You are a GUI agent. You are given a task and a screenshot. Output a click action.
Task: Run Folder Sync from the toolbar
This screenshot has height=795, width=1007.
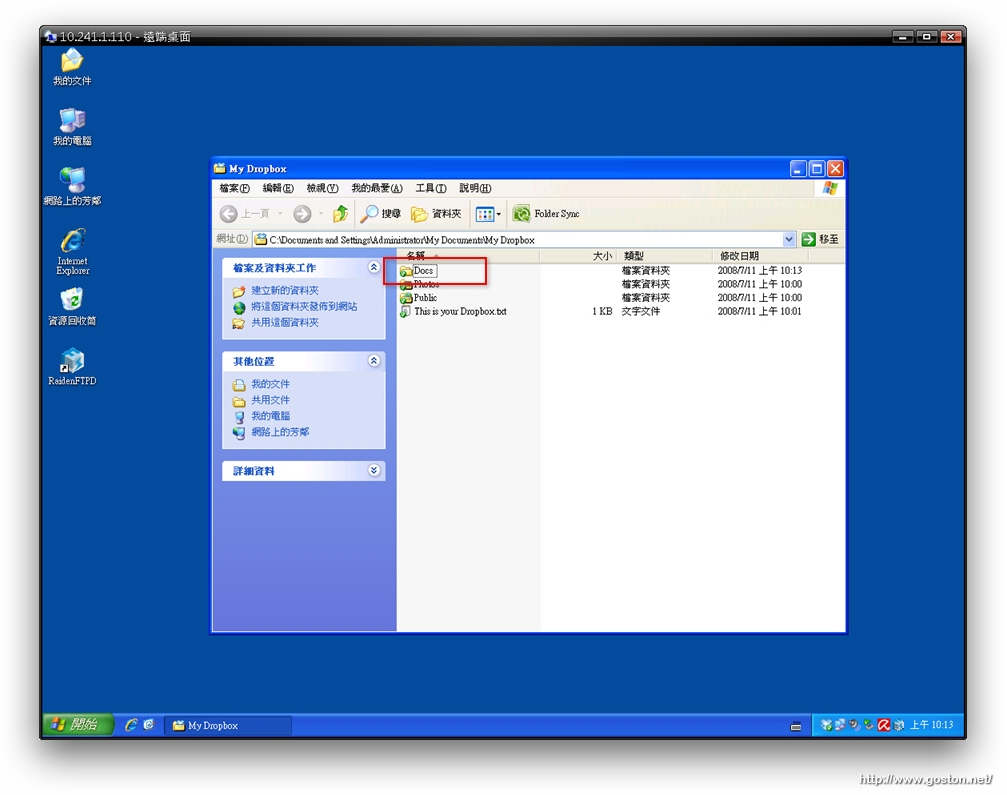(x=546, y=214)
